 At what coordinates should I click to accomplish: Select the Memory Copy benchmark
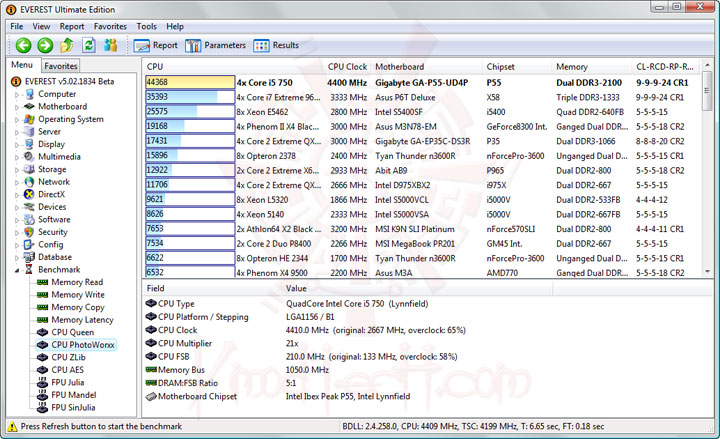click(78, 307)
